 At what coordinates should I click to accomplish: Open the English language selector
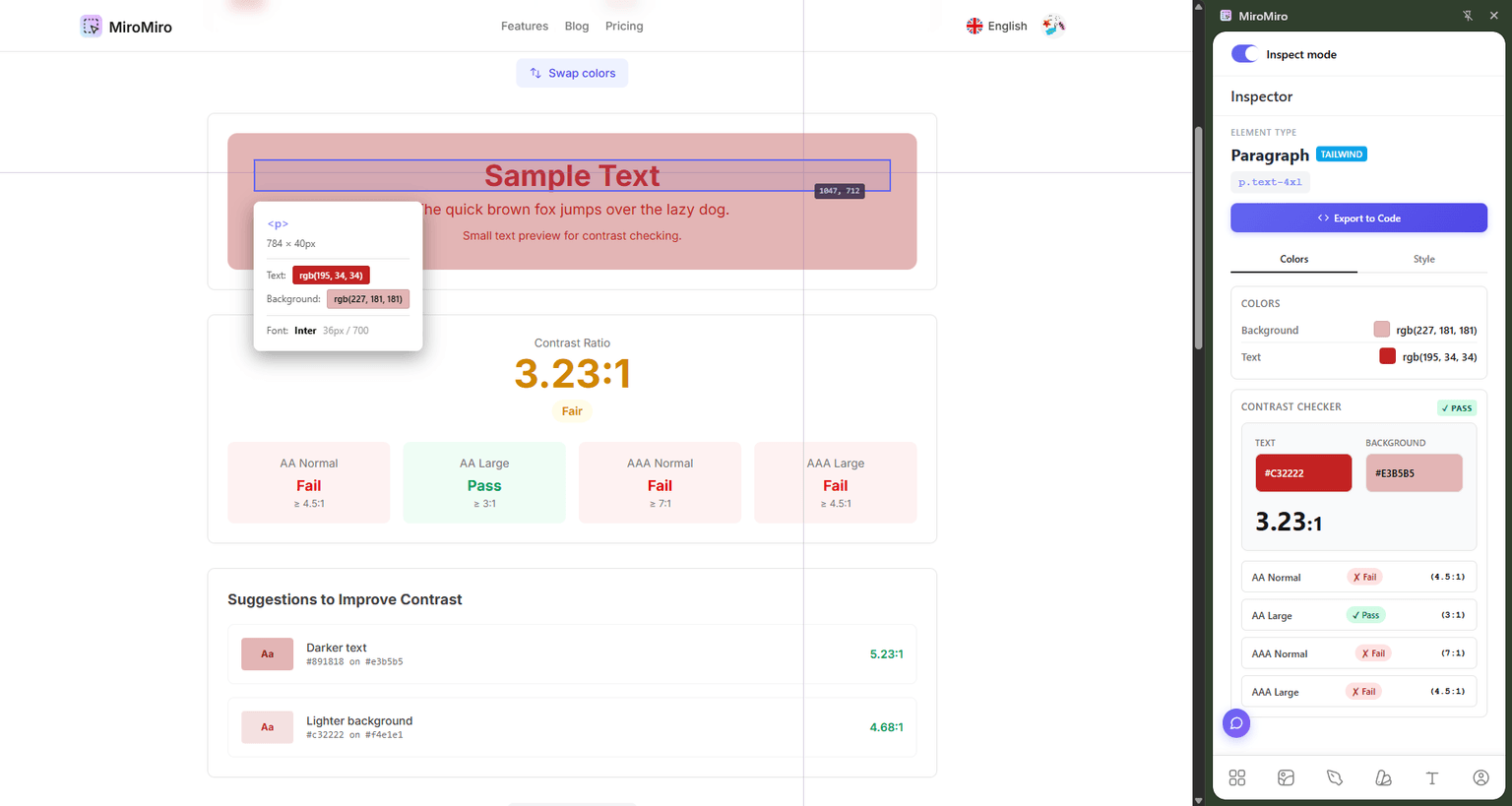996,26
